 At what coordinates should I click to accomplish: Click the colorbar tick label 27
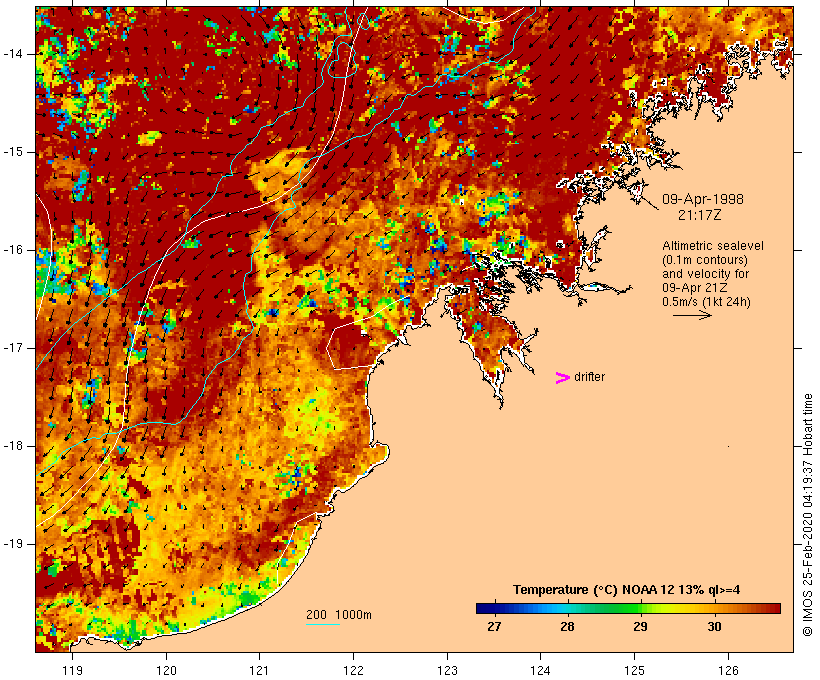coord(494,626)
